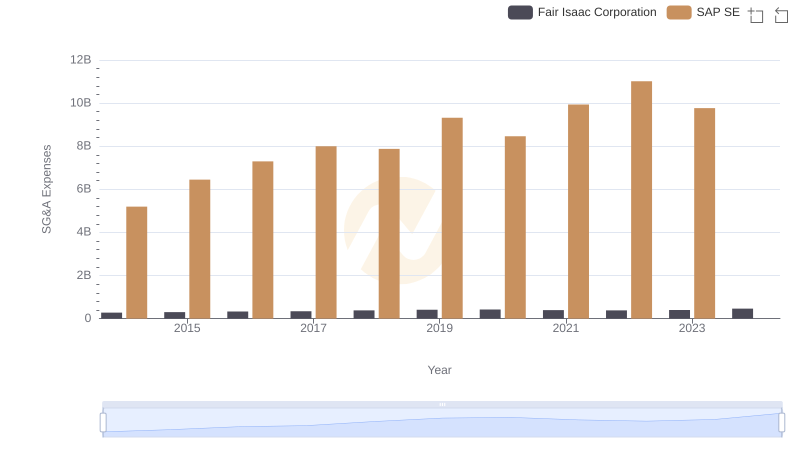Click the SAP SE bar for 2017
Screen dimensions: 800x461
pyautogui.click(x=326, y=233)
